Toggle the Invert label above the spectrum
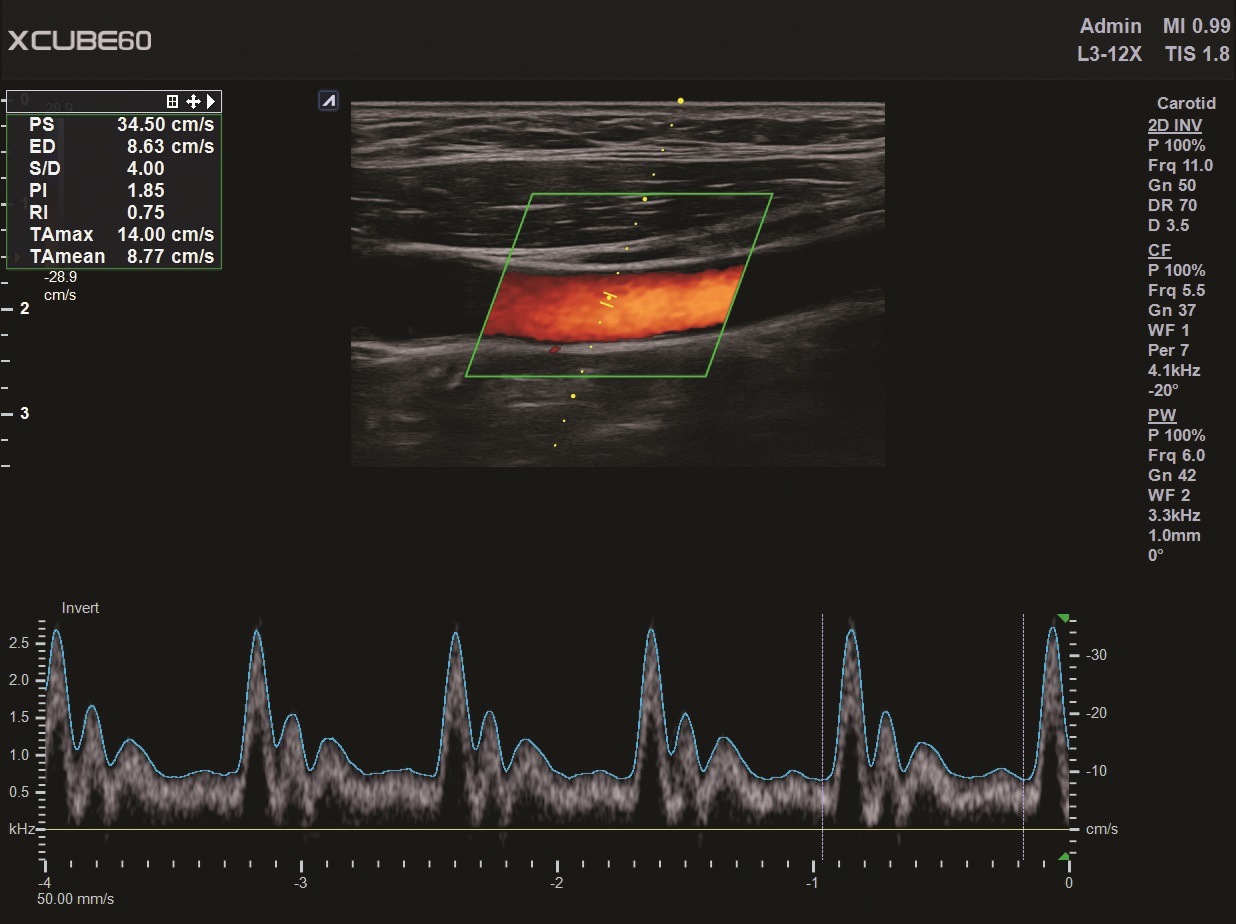The width and height of the screenshot is (1236, 924). point(81,608)
